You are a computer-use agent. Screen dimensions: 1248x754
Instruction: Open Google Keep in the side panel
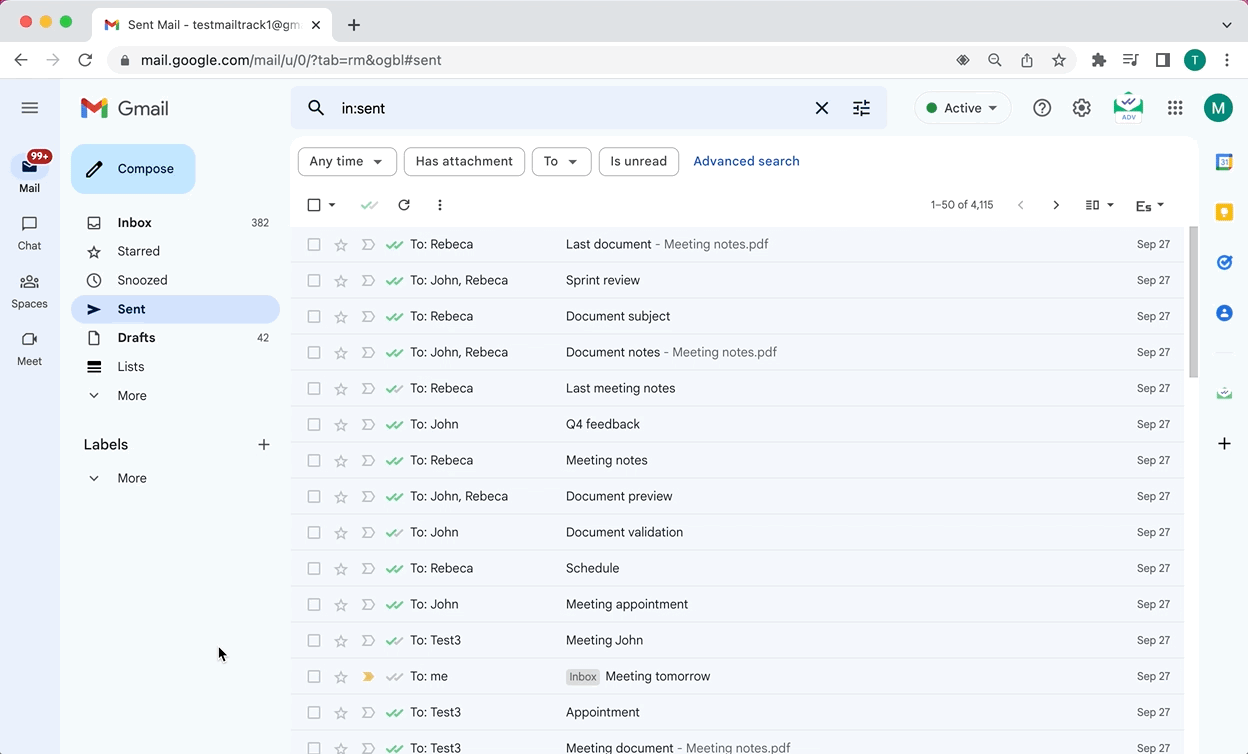point(1224,212)
